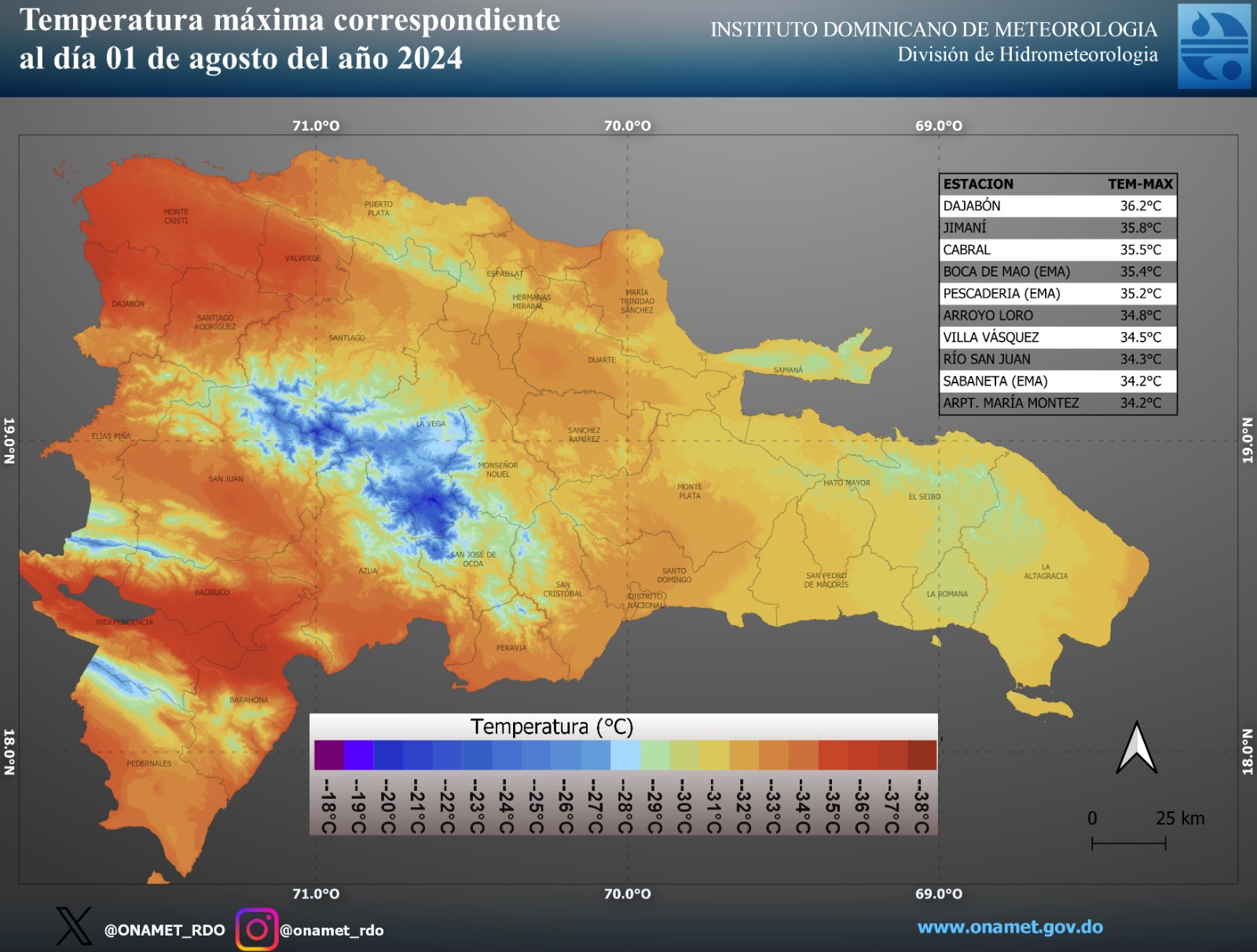Pick the light blue 28°C legend swatch
This screenshot has width=1257, height=952.
(x=625, y=755)
